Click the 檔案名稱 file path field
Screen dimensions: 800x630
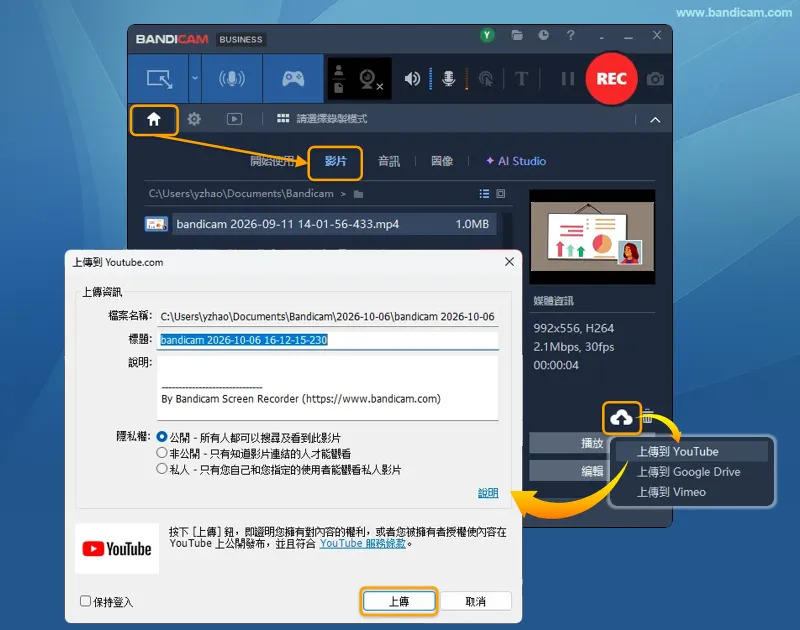328,316
